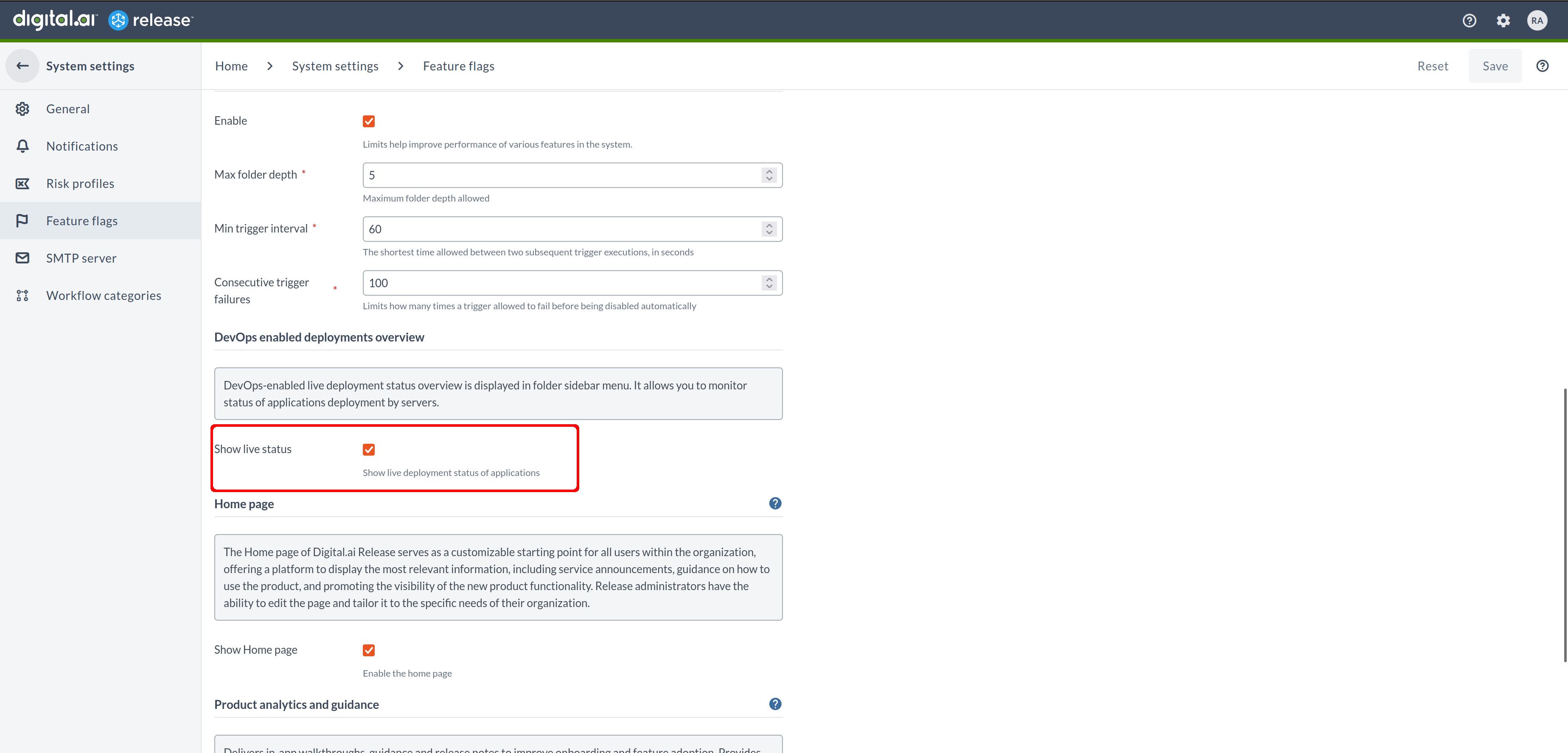Click the 'Limits help improve performance' hint text
This screenshot has height=753, width=1568.
[497, 144]
